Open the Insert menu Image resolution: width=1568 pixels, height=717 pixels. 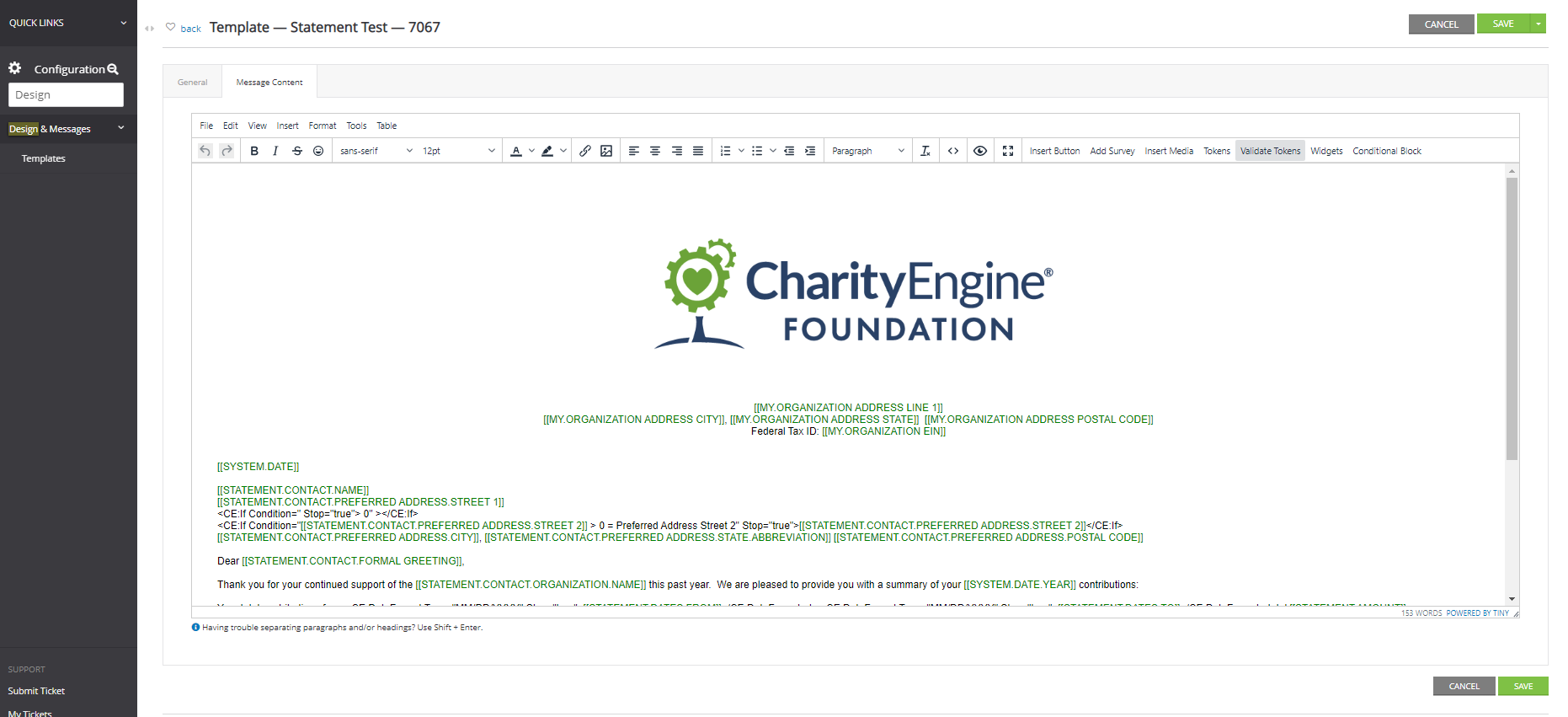click(288, 126)
